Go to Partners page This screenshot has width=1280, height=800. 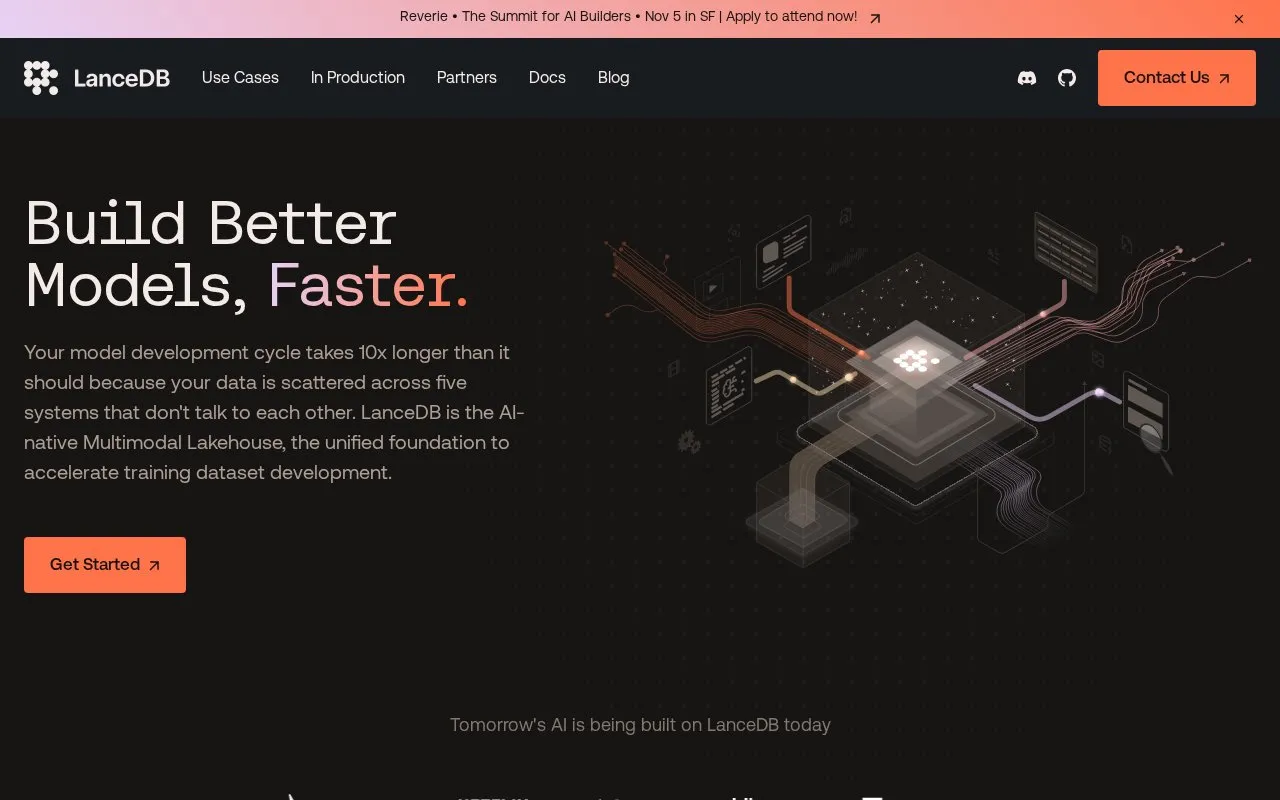pyautogui.click(x=467, y=77)
